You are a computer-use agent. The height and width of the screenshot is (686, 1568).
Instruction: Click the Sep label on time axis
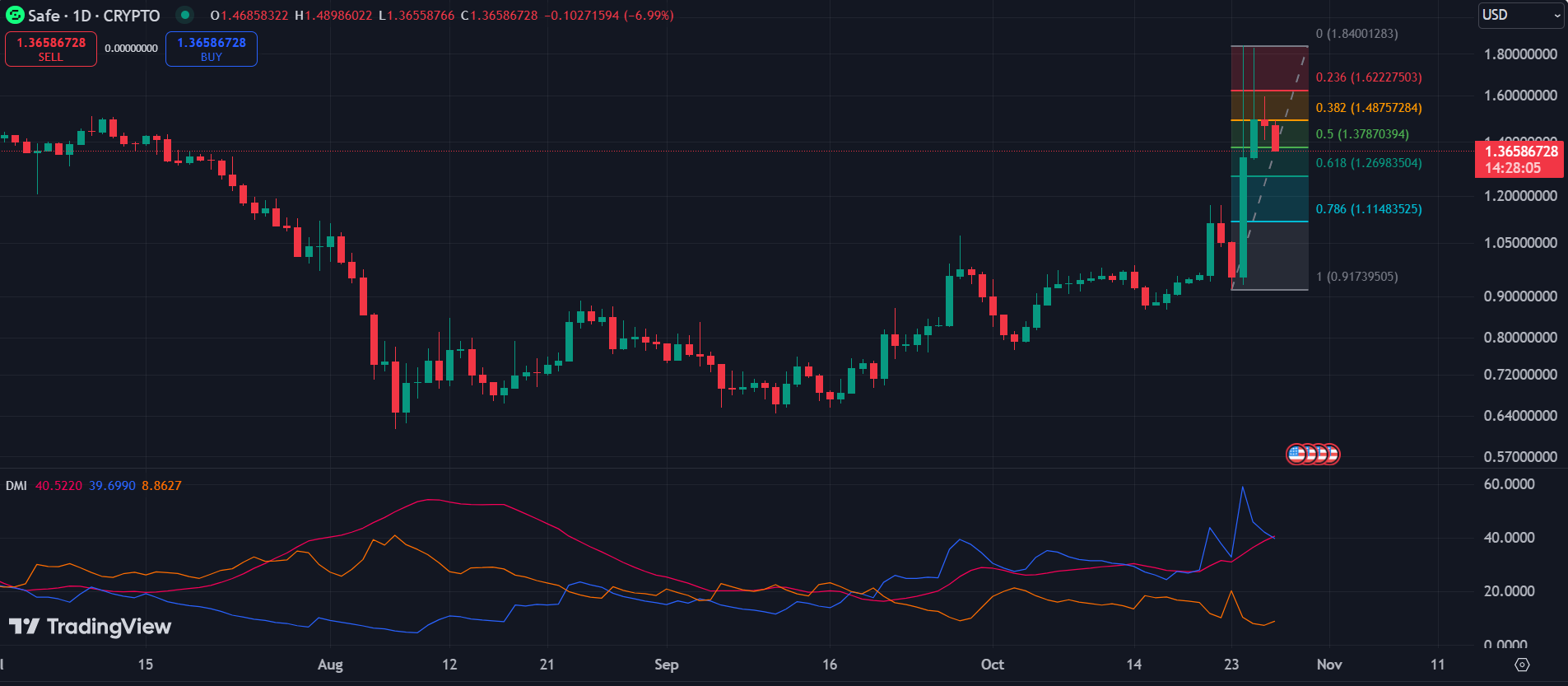(x=667, y=665)
